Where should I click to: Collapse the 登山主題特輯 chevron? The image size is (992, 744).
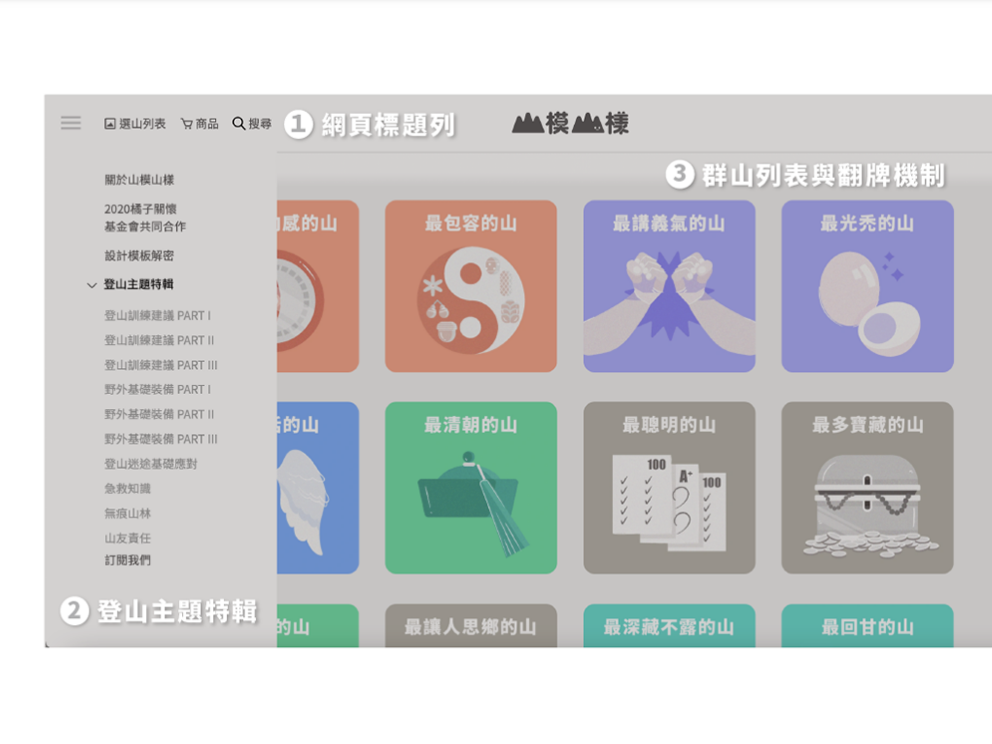(92, 285)
